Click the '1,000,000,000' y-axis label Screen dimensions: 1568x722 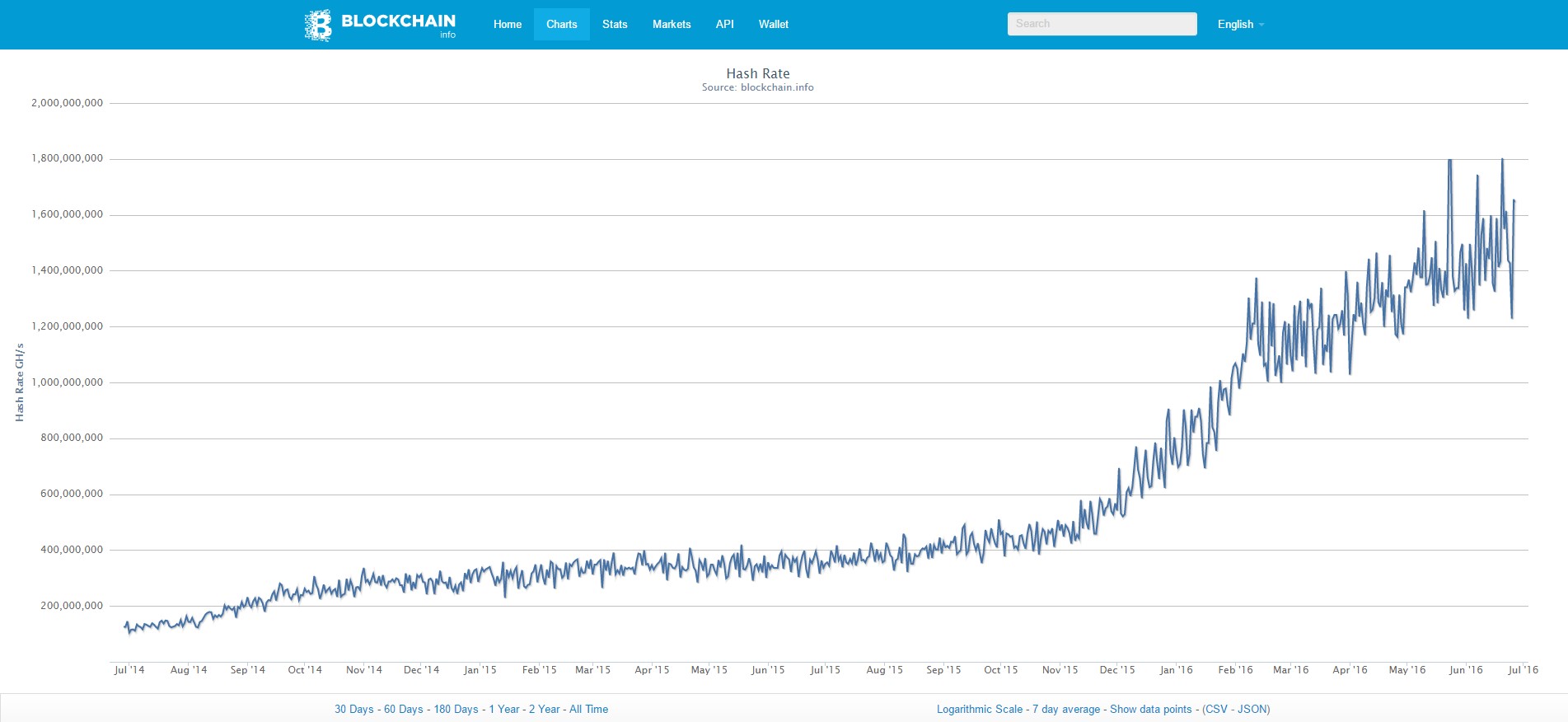pyautogui.click(x=68, y=382)
